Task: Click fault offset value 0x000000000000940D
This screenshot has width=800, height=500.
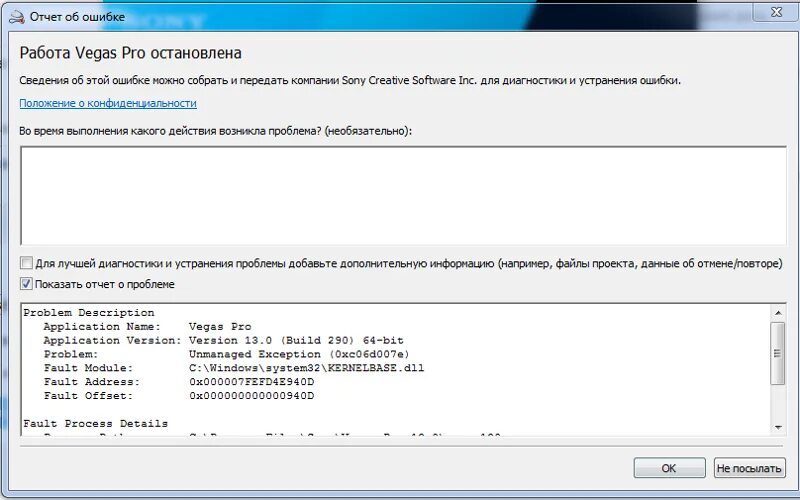Action: click(x=252, y=395)
